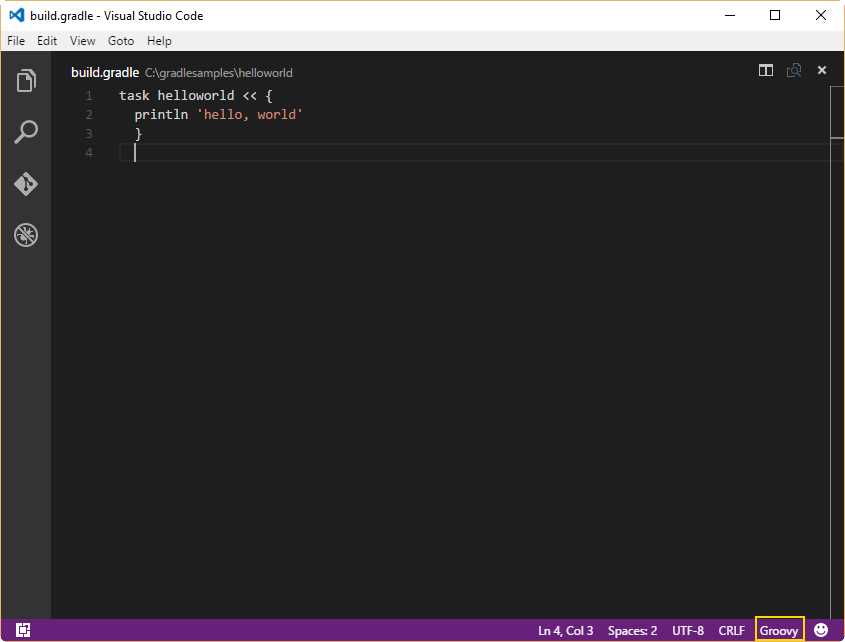Open the Goto menu
Image resolution: width=845 pixels, height=642 pixels.
(120, 41)
